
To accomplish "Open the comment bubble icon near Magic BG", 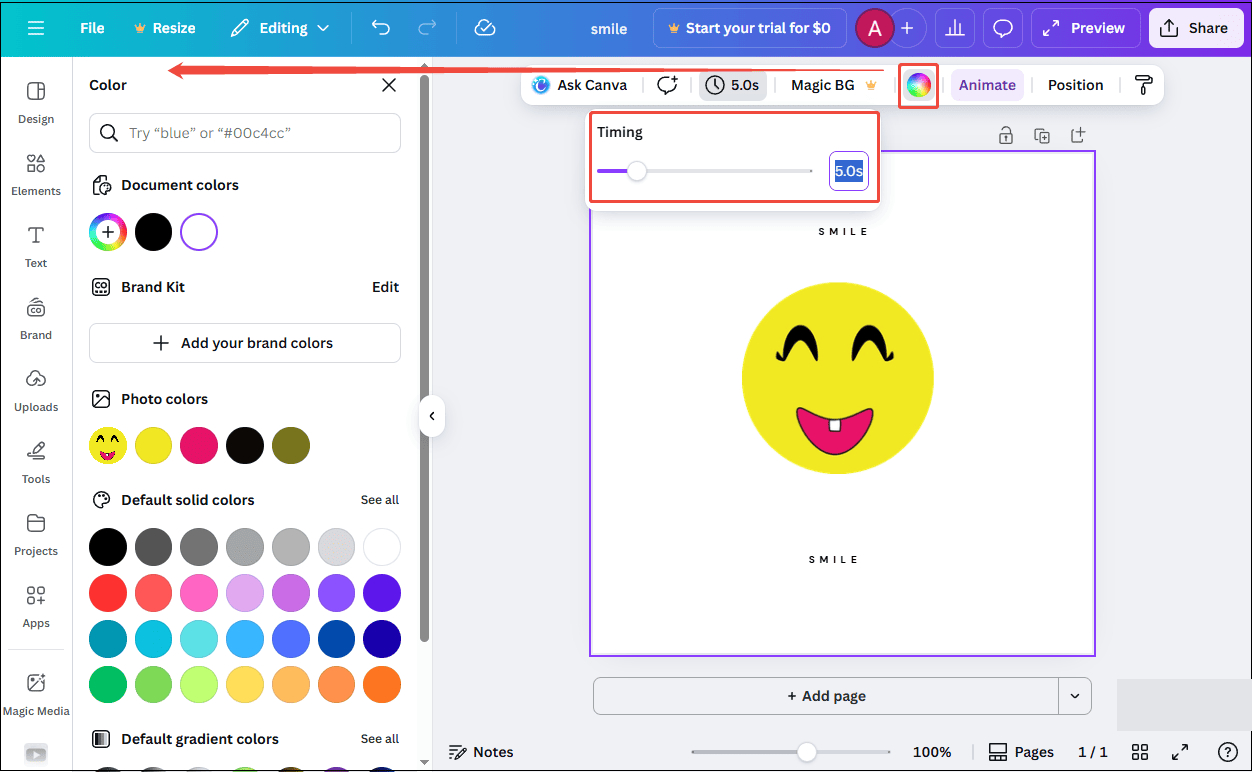I will tap(667, 85).
